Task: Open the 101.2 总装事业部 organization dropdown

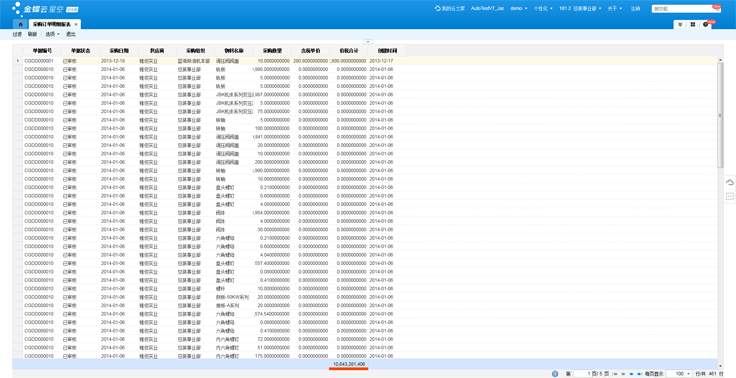Action: [581, 8]
